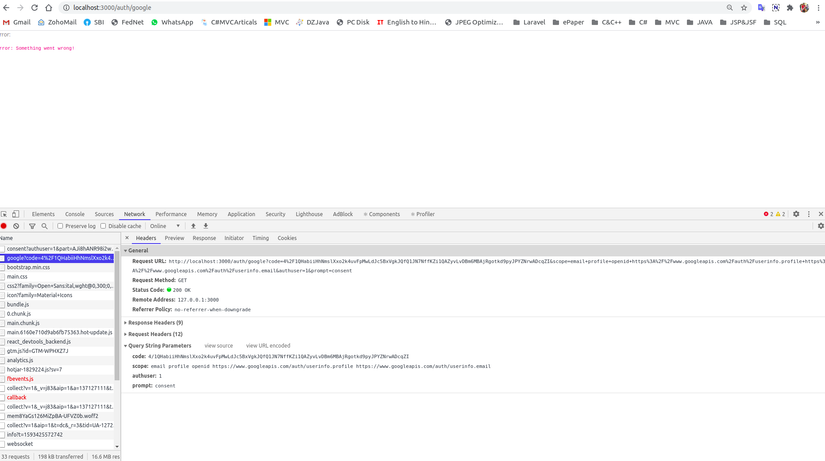Click the view source link

218,346
